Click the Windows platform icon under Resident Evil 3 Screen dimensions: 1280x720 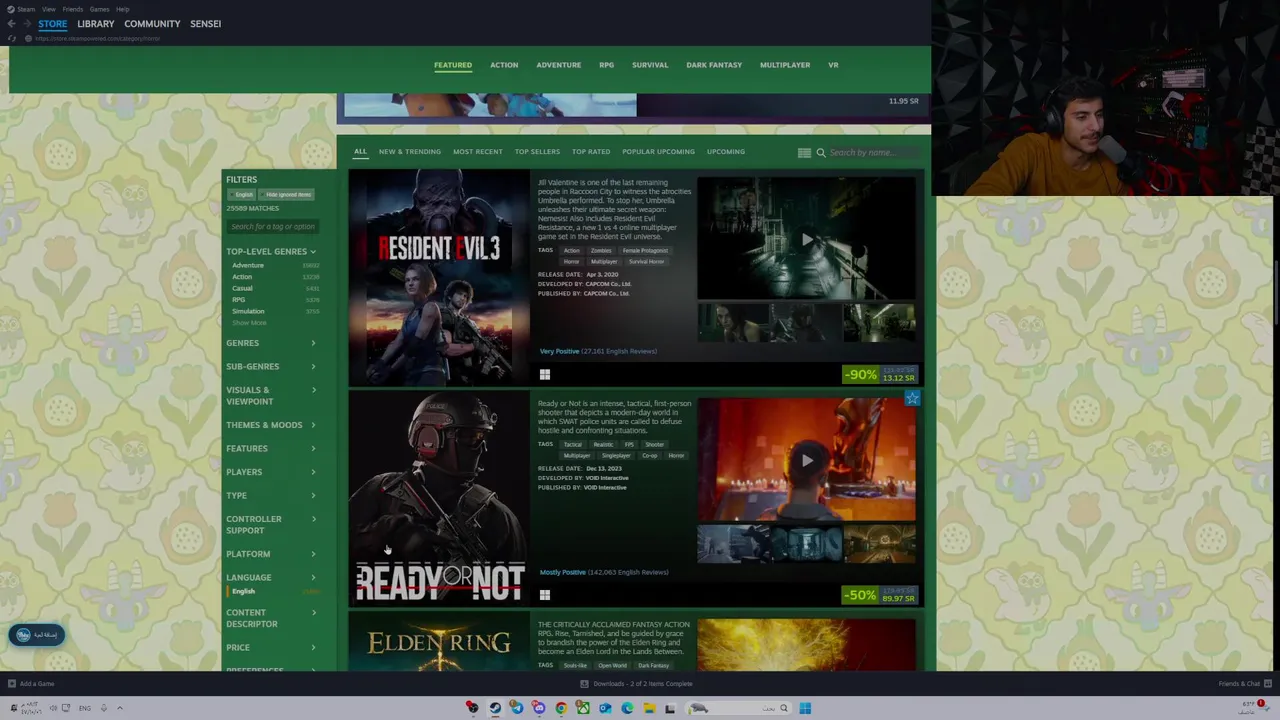pyautogui.click(x=545, y=374)
